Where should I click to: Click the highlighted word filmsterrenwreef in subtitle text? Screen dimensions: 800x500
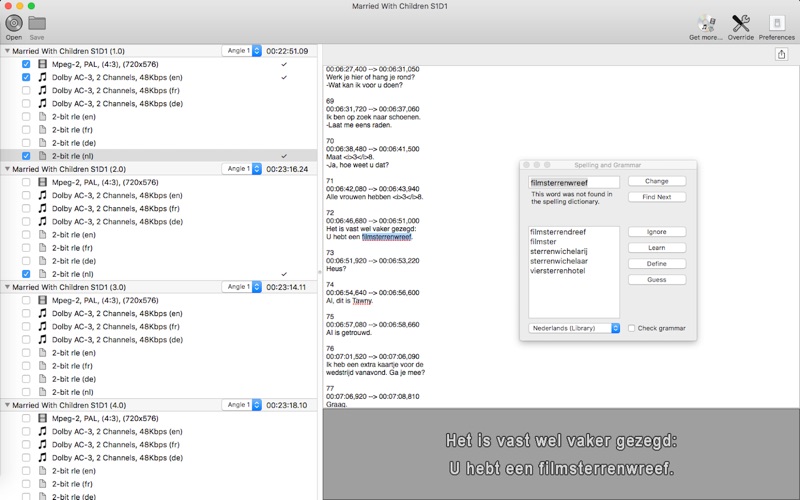[386, 237]
